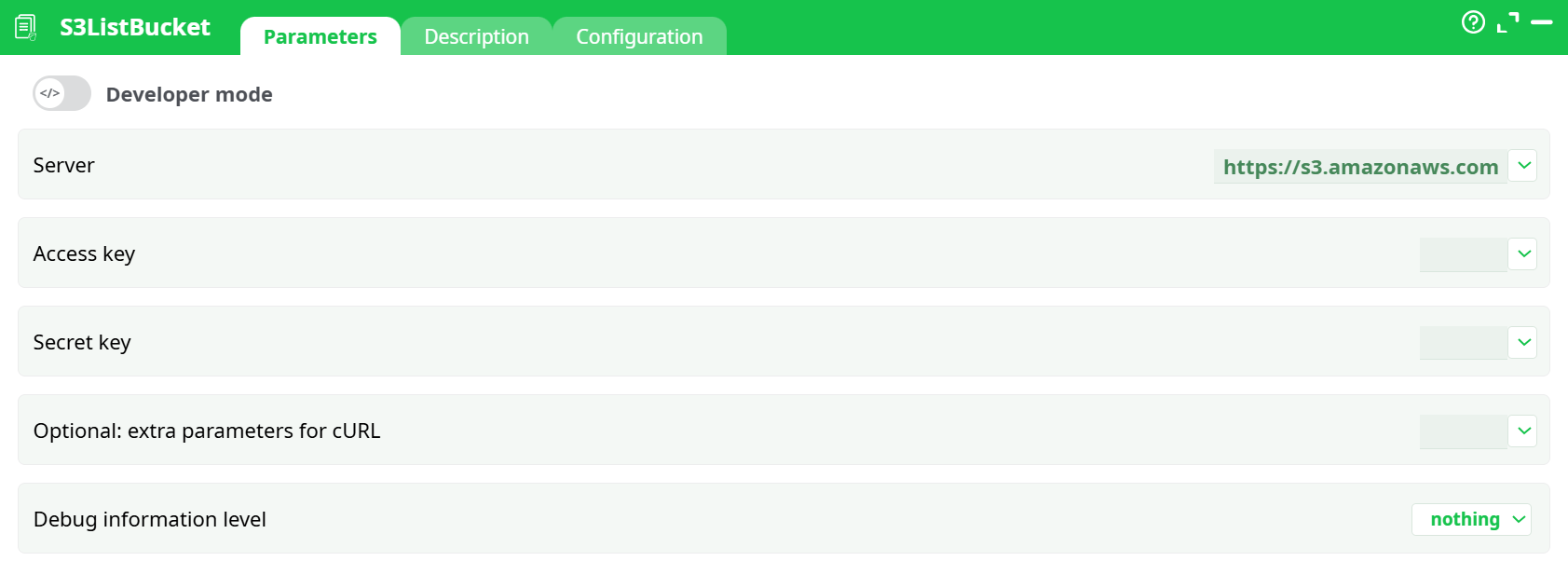Viewport: 1568px width, 561px height.
Task: Expand the Access key dropdown arrow
Action: (1523, 253)
